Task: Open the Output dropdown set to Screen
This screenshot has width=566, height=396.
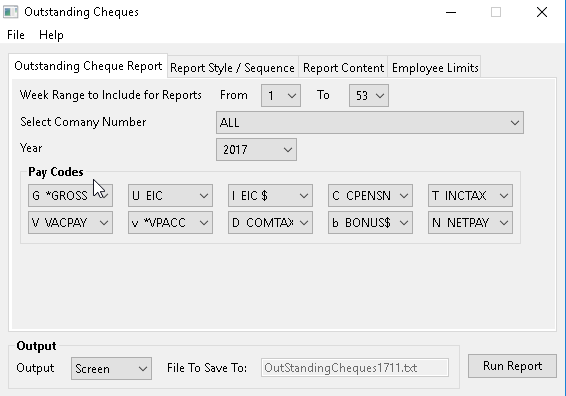Action: click(x=111, y=369)
